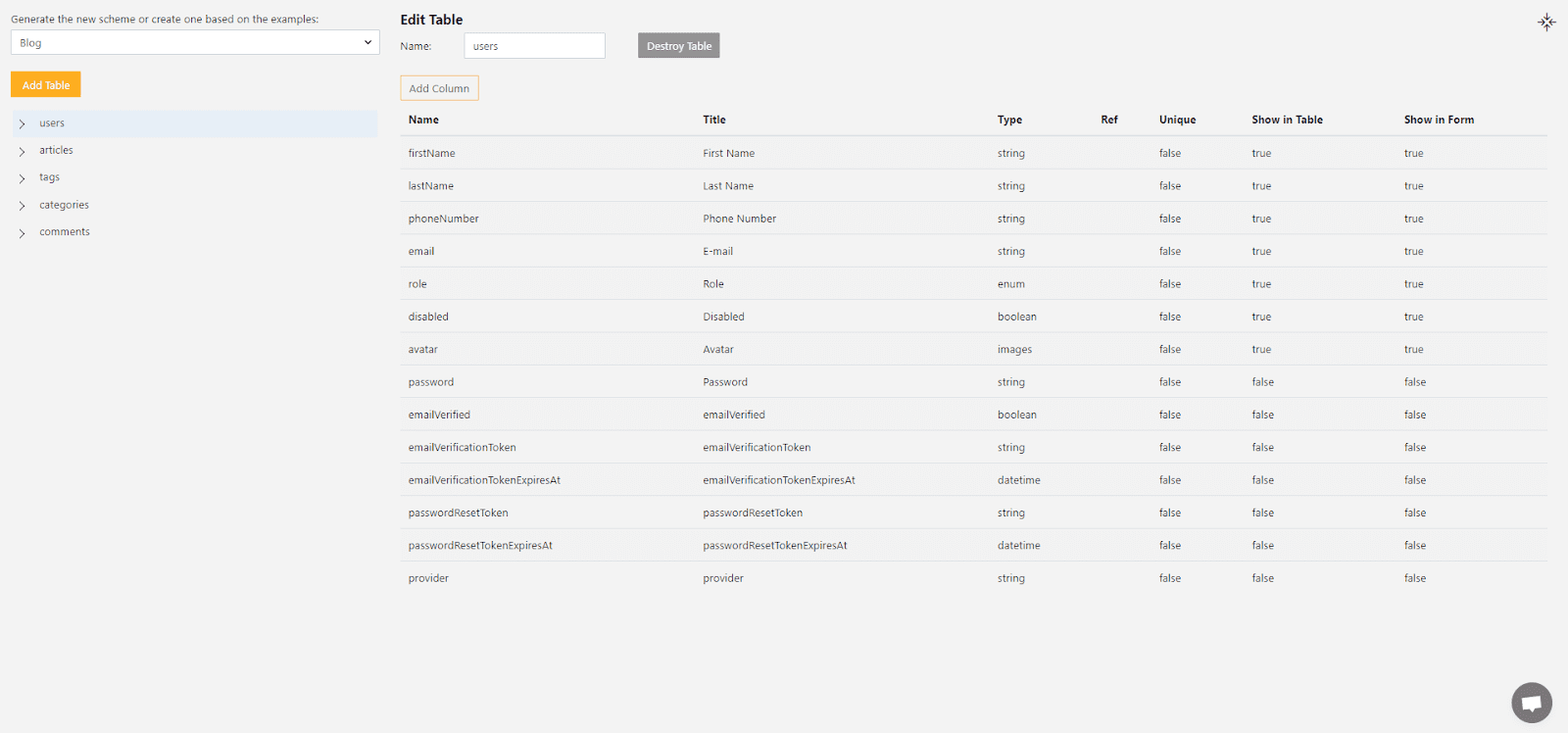Click the string type in firstName row

[1011, 153]
